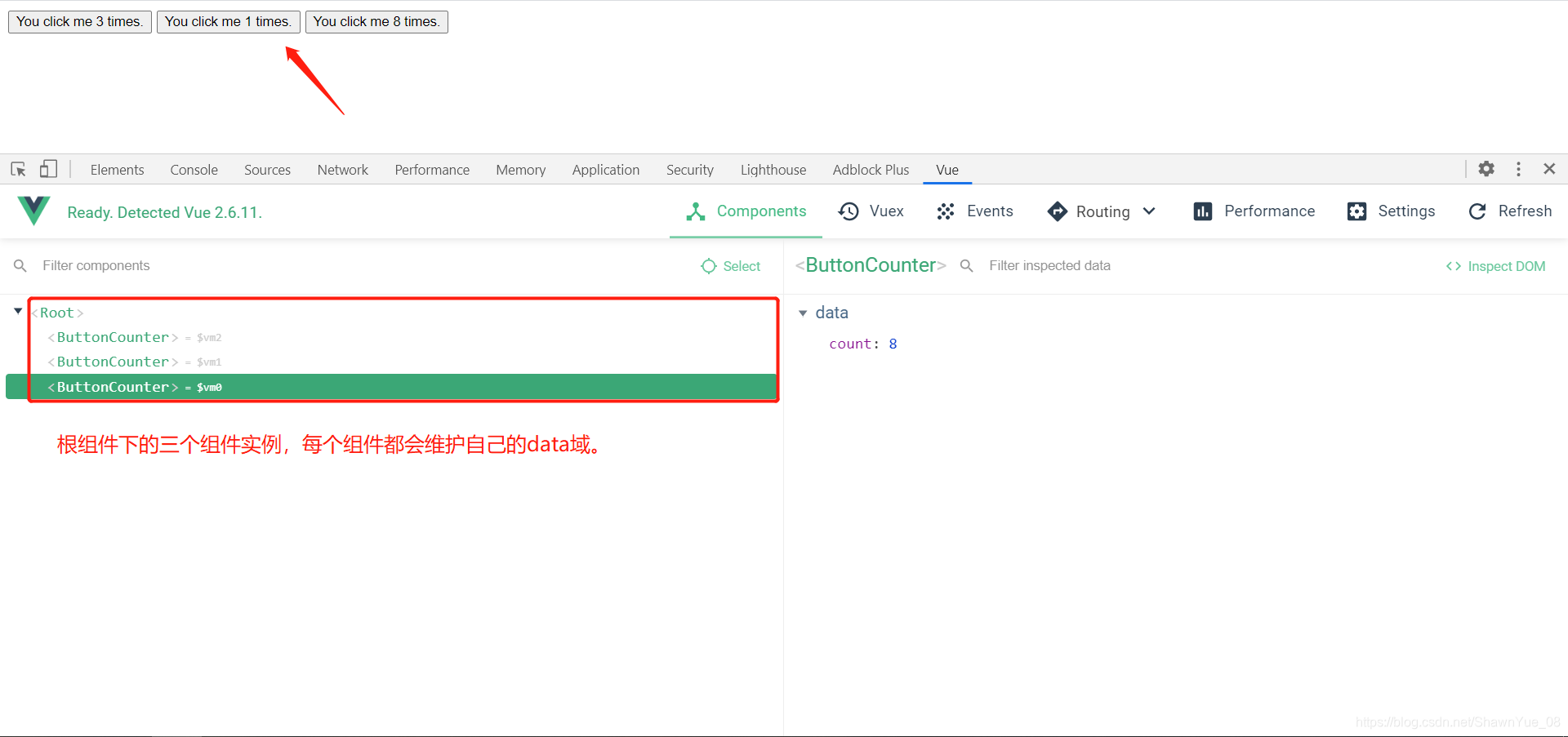Click the 'Ready. Detected Vue 2.6.11.' status text

pos(165,212)
